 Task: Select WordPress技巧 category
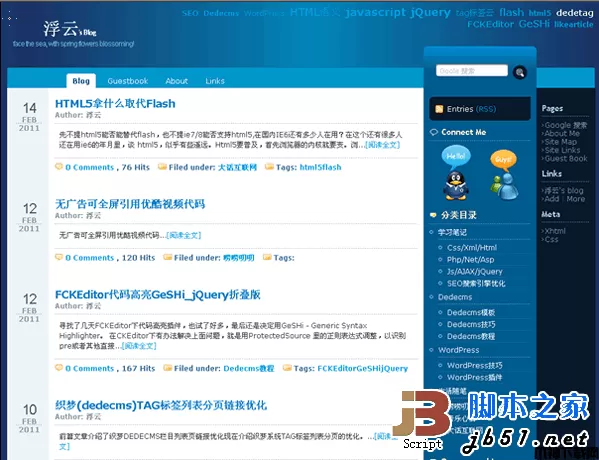pos(474,365)
